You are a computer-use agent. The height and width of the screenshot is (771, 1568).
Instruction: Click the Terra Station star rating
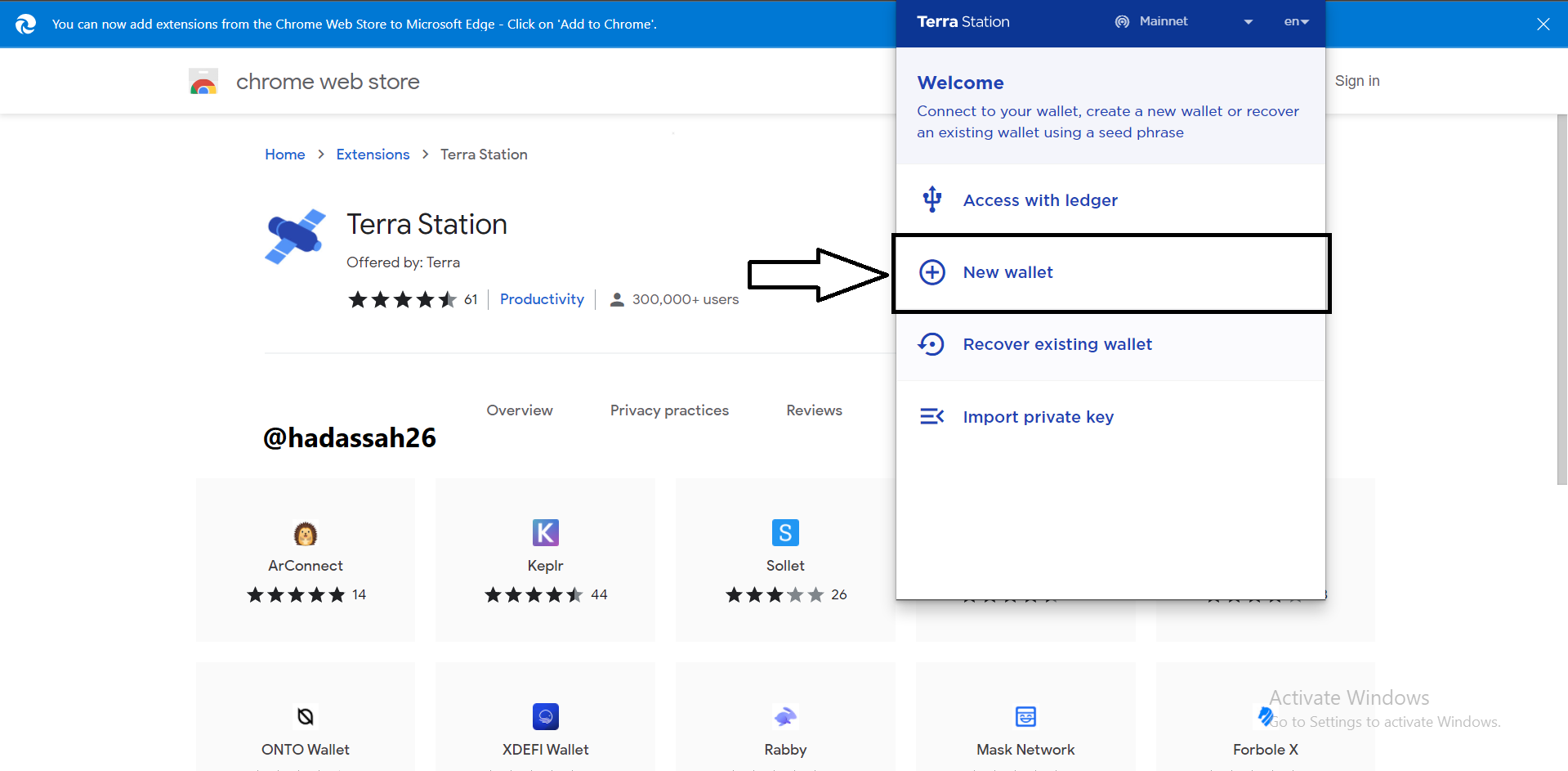(402, 300)
